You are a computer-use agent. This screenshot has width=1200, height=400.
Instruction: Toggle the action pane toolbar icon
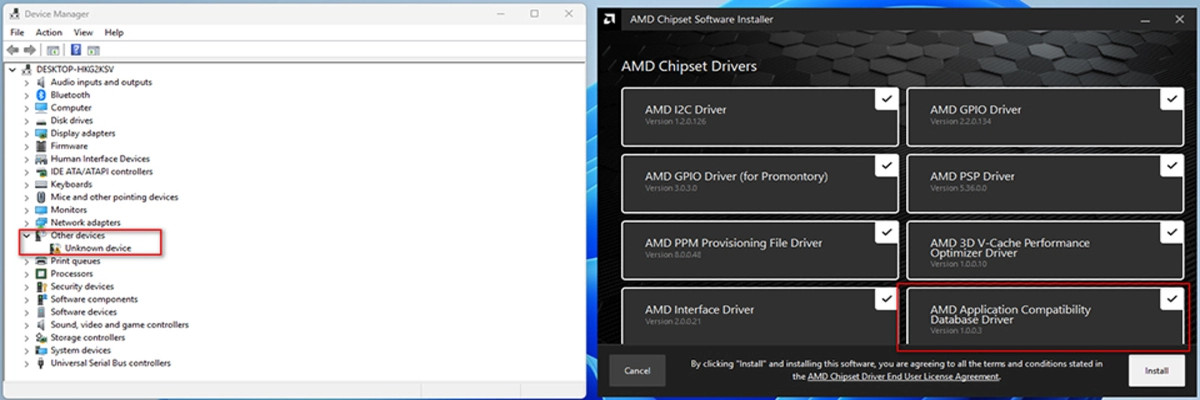(x=93, y=49)
